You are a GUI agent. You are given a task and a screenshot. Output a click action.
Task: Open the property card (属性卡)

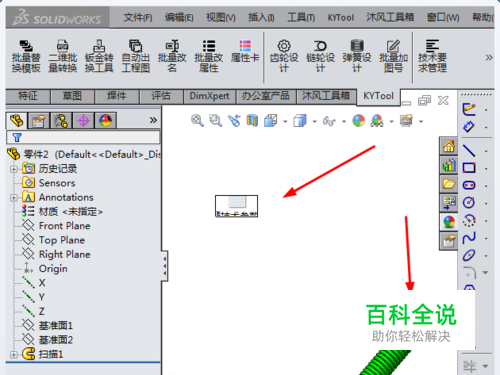(x=245, y=51)
